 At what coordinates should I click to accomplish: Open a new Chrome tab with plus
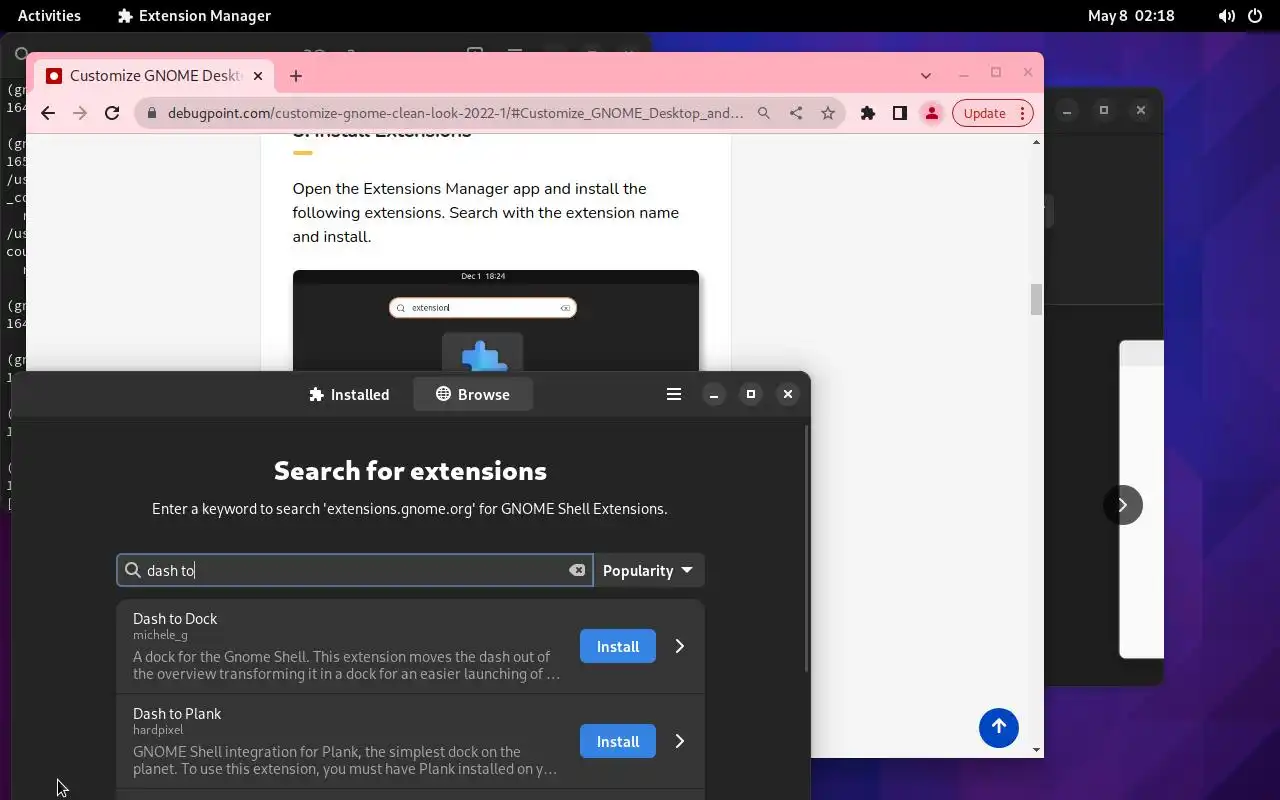(x=296, y=76)
